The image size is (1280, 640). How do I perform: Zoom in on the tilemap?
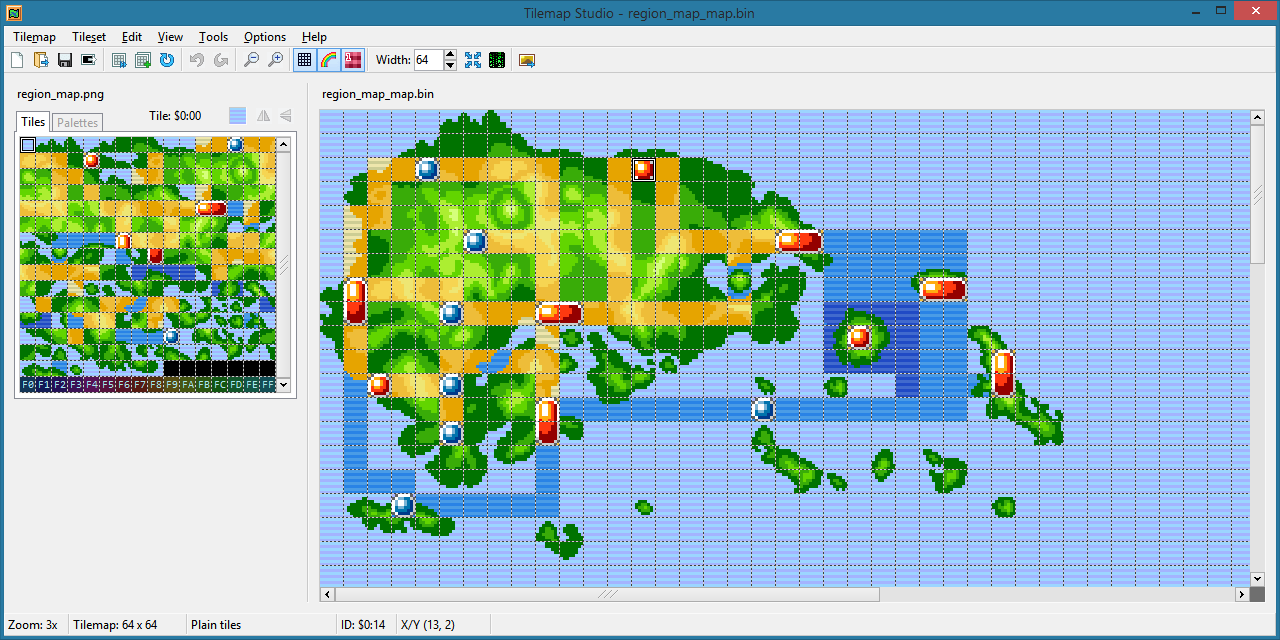point(275,59)
